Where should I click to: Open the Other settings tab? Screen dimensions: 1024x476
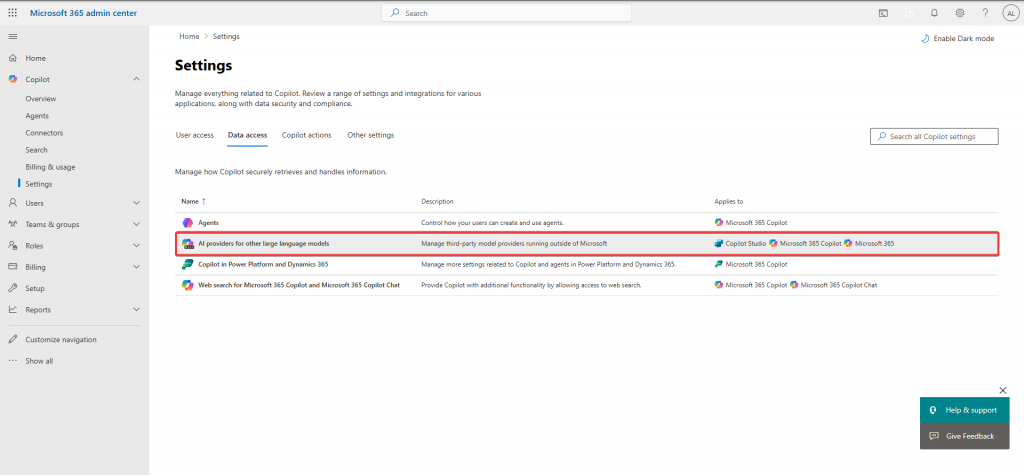370,135
